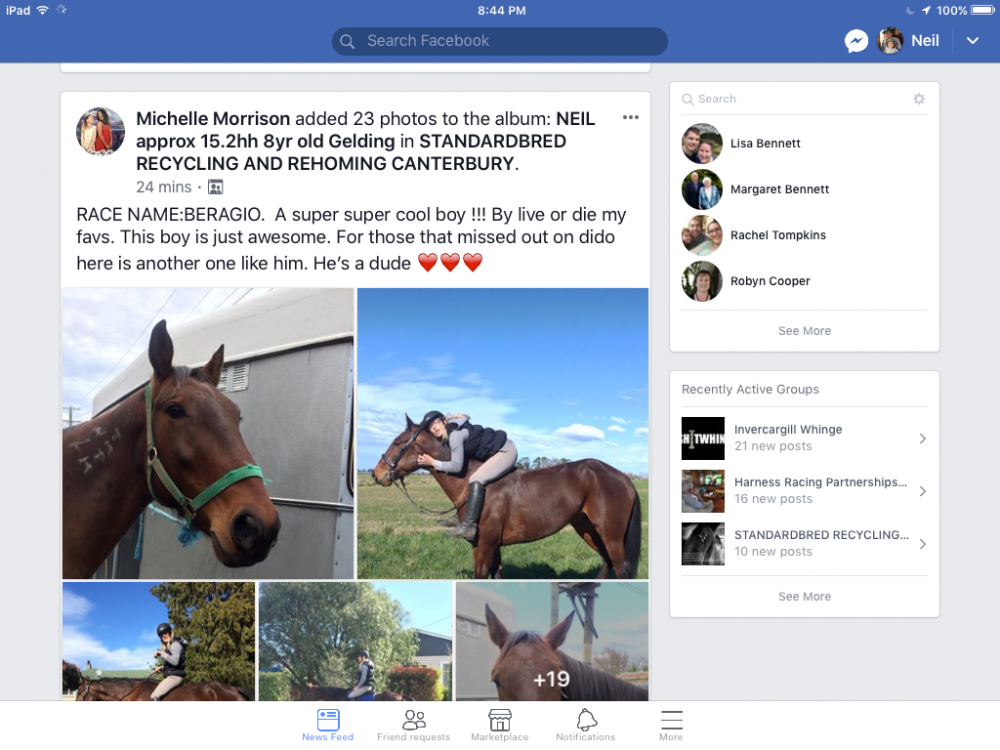Image resolution: width=1000 pixels, height=750 pixels.
Task: Expand the STANDARDBRED RECYCLING group chevron
Action: pos(922,544)
